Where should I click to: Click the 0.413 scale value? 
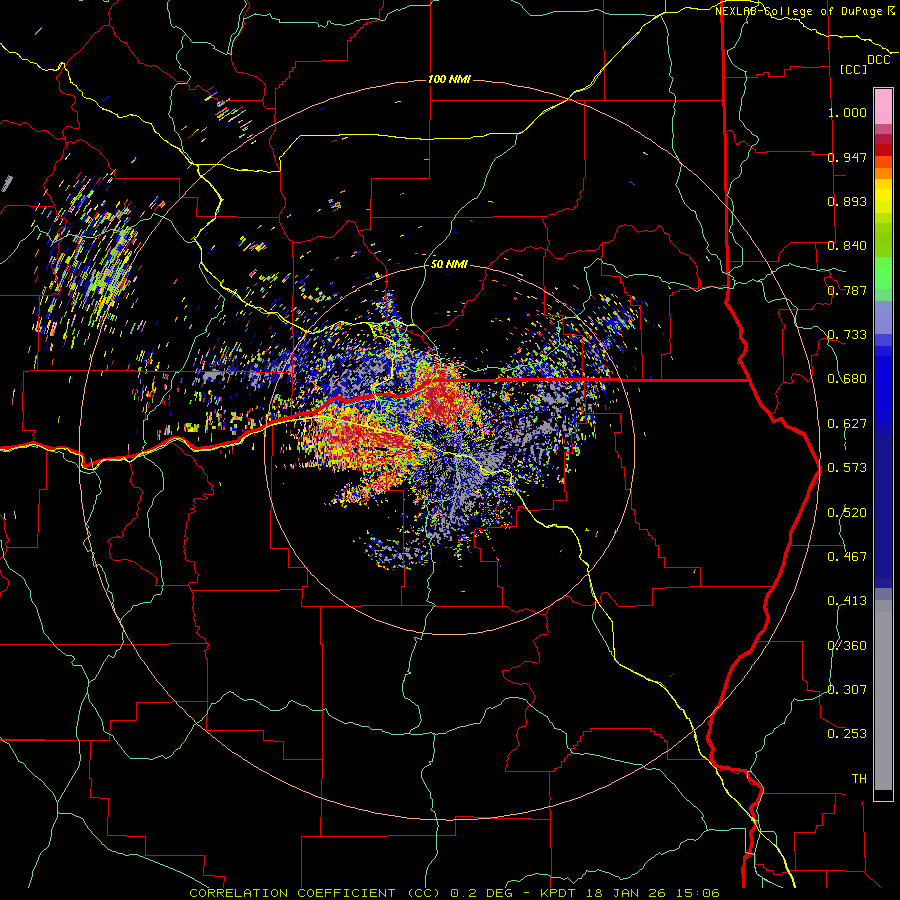pyautogui.click(x=847, y=601)
